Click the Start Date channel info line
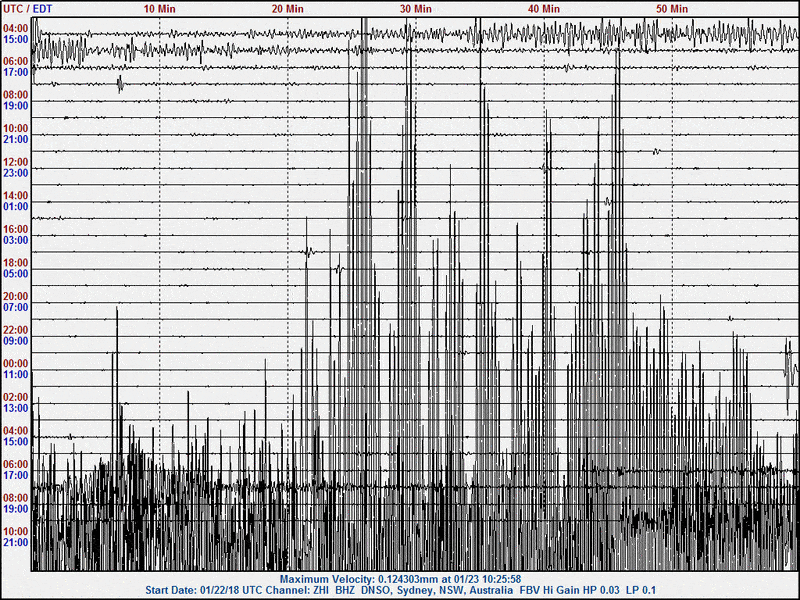 coord(400,590)
